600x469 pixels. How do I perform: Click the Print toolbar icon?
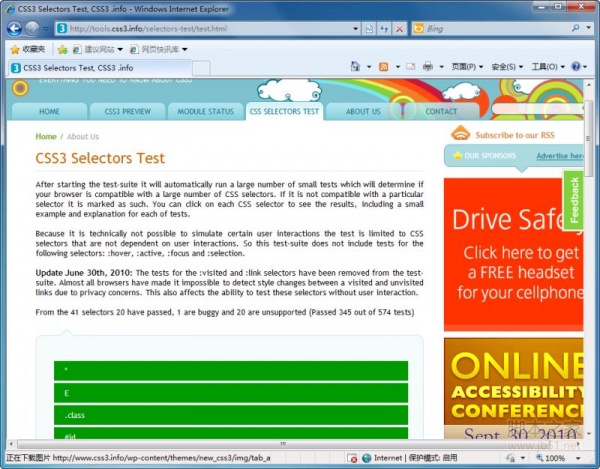pos(427,67)
